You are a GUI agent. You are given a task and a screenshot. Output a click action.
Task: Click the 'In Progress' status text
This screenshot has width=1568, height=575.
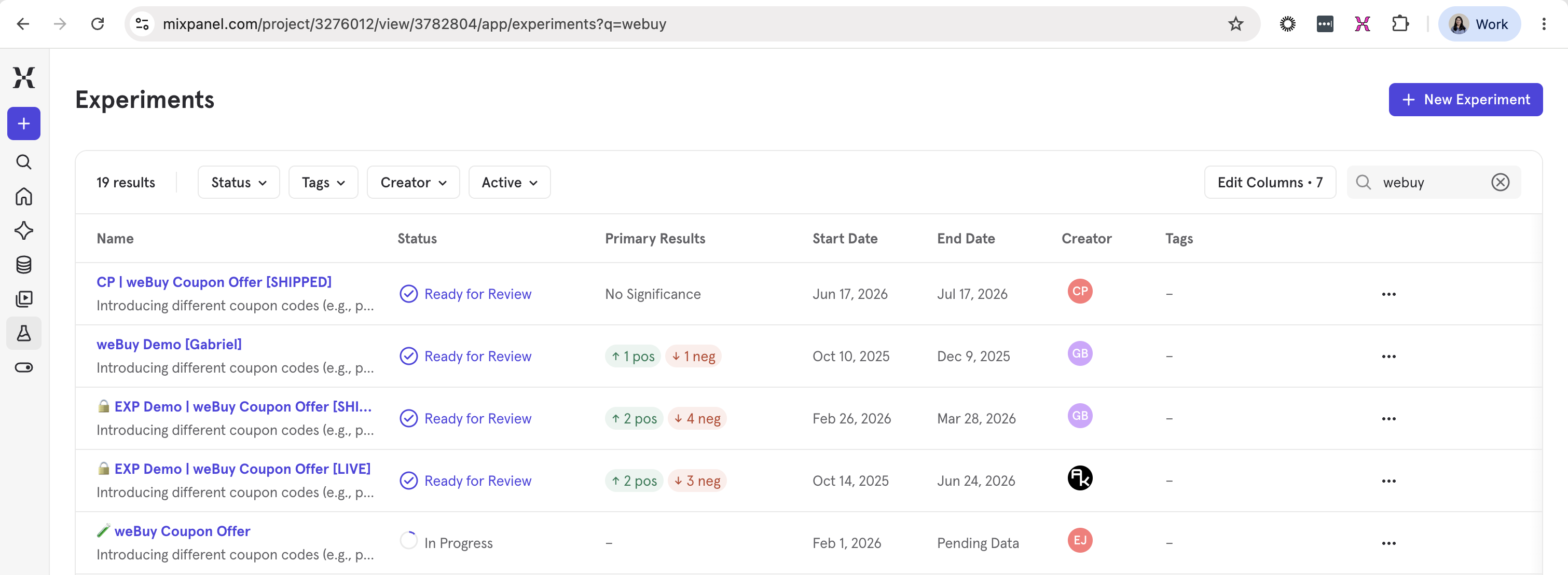tap(458, 543)
